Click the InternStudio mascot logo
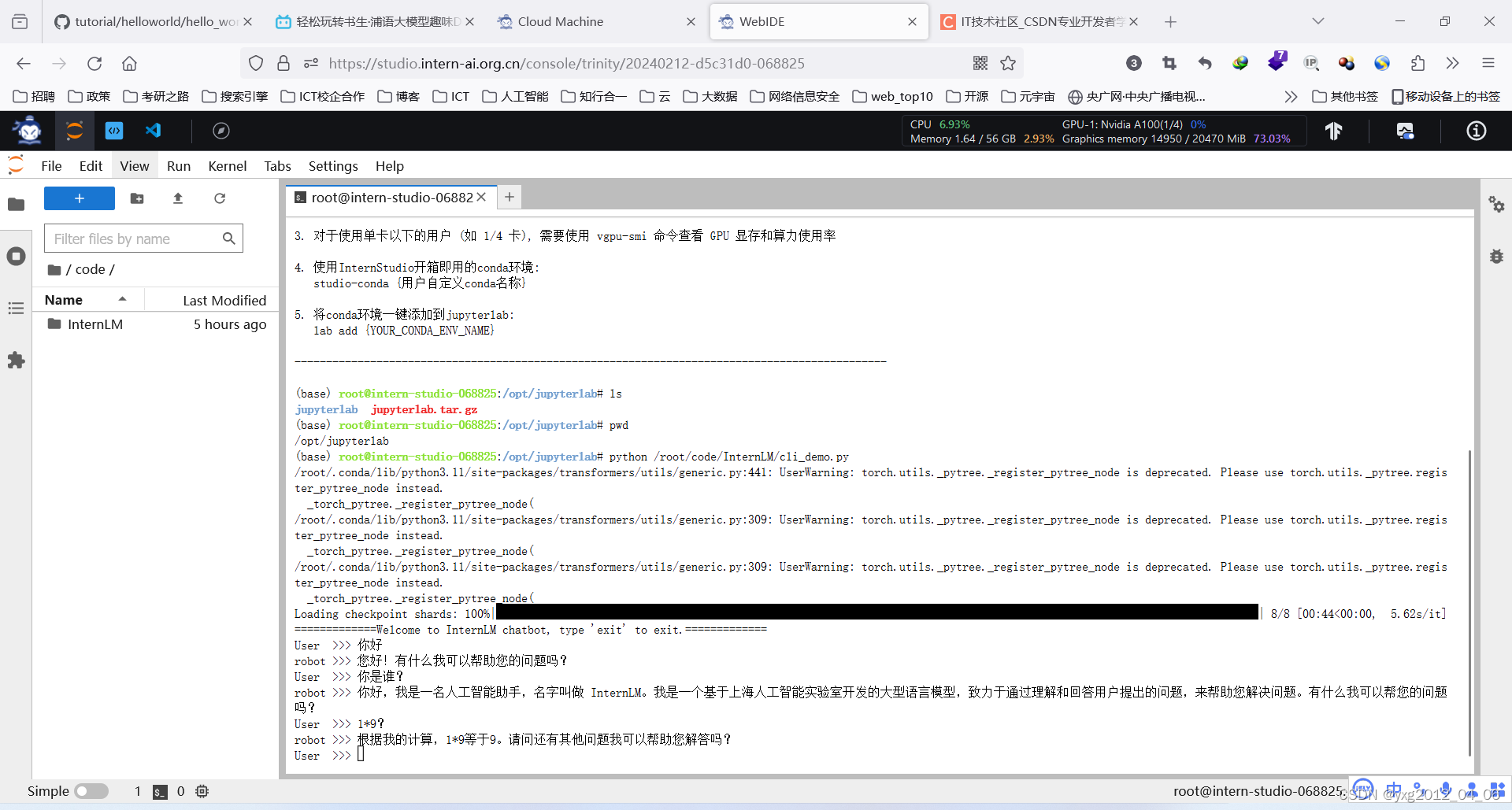The height and width of the screenshot is (810, 1512). point(28,131)
